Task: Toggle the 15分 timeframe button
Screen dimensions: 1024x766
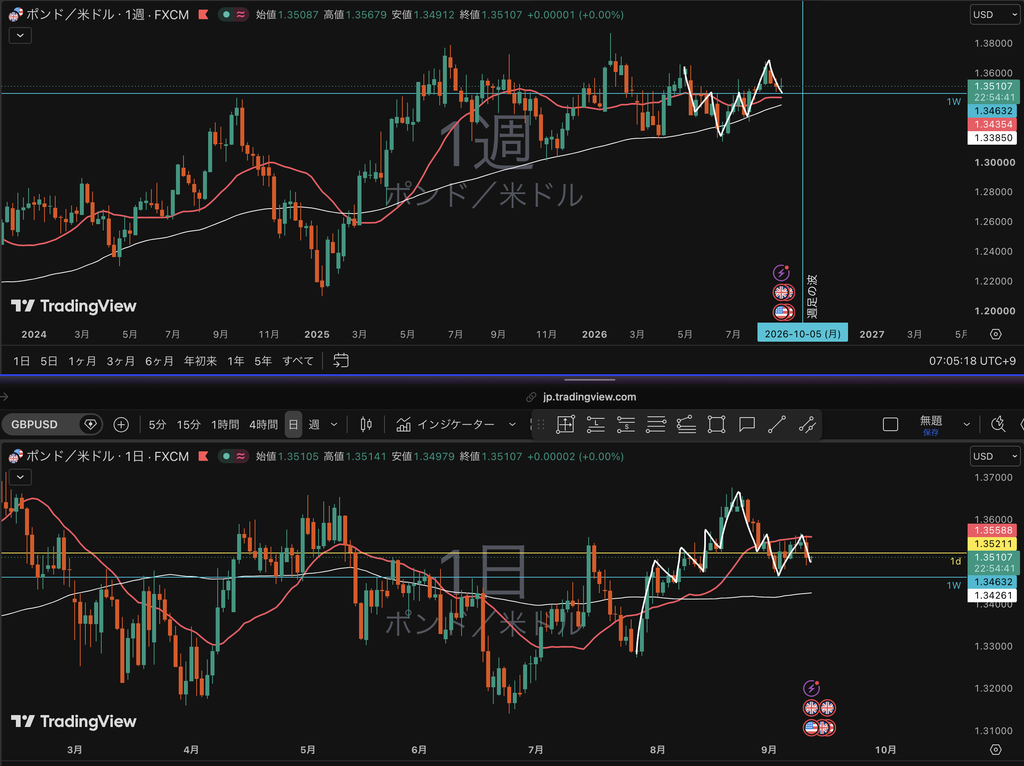Action: pos(189,424)
